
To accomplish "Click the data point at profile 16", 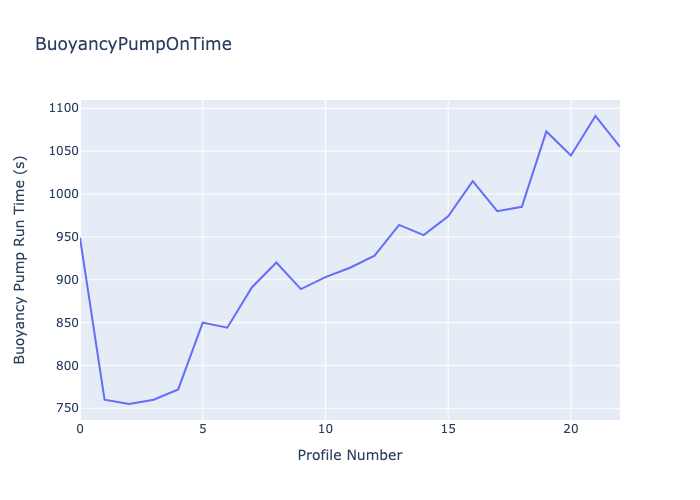I will 473,181.
